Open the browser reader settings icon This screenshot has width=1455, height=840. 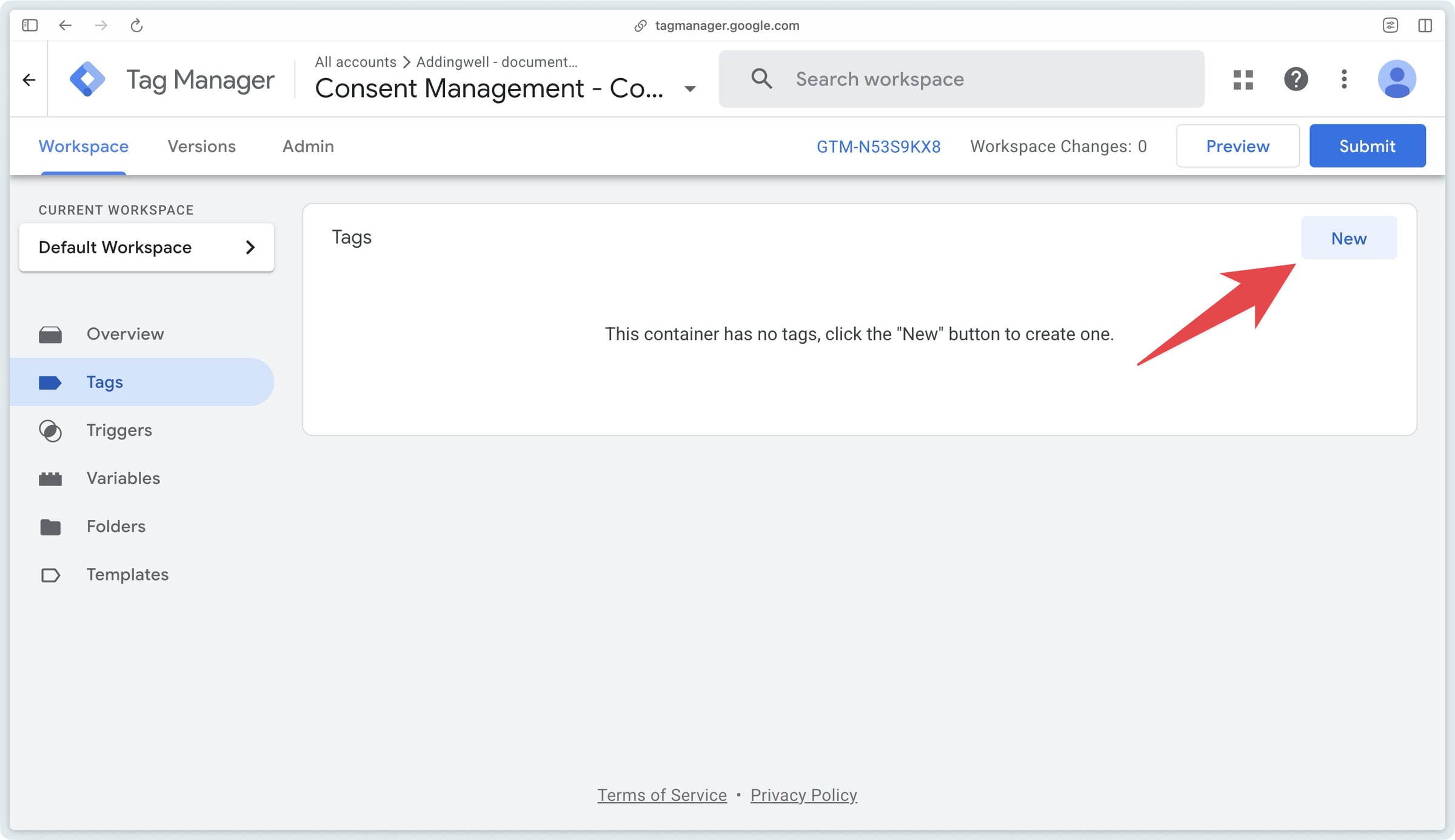pos(1390,25)
